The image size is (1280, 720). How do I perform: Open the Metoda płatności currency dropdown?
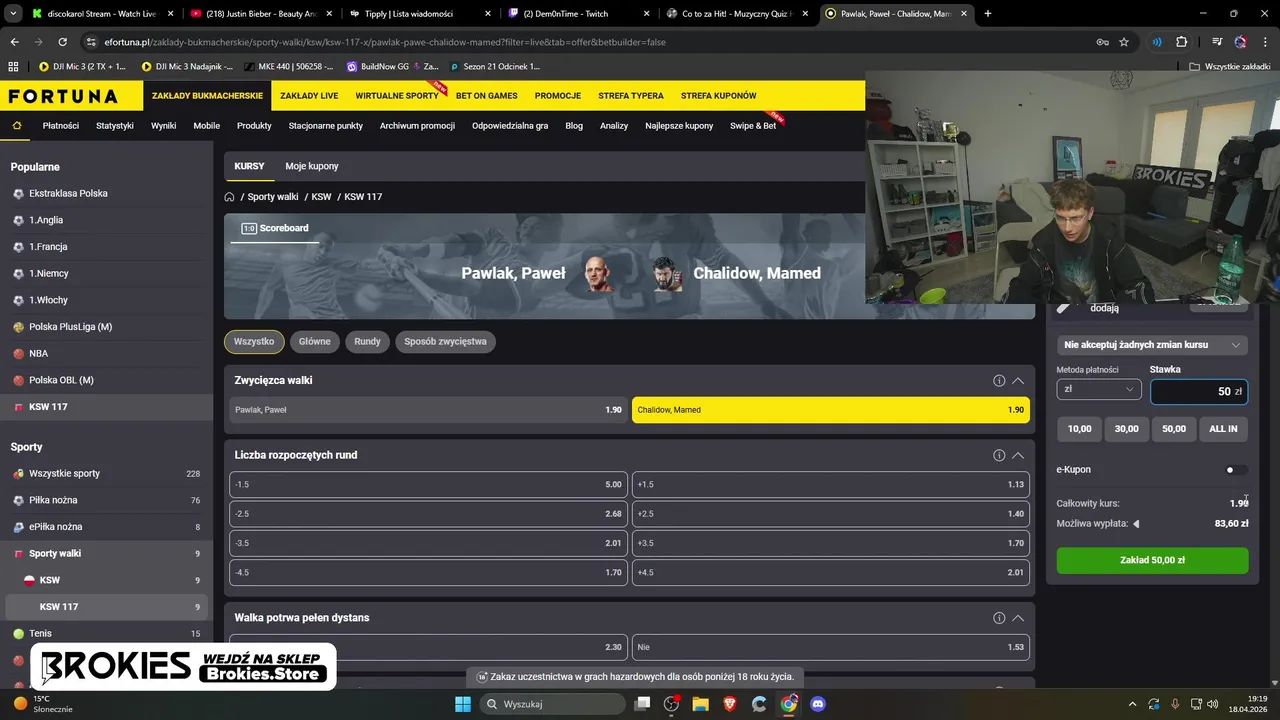tap(1099, 390)
